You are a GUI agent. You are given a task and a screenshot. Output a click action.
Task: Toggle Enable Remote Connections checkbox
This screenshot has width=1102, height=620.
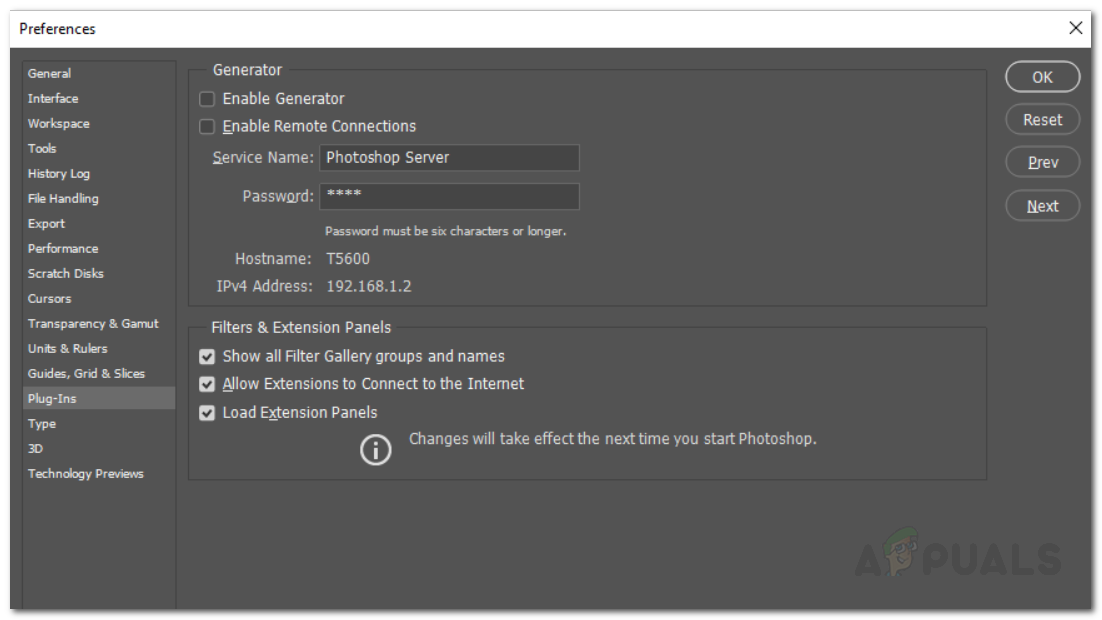point(207,127)
